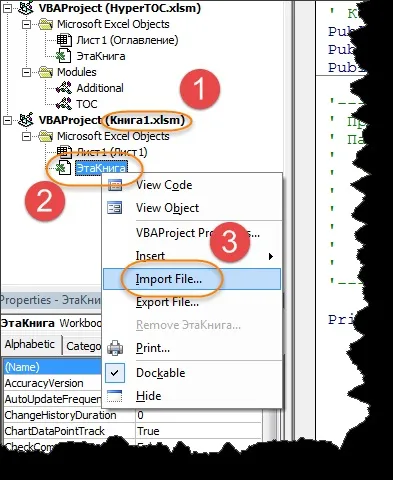Collapse Microsoft Excel Objects under Книга1.xlsm
The width and height of the screenshot is (393, 480).
(x=26, y=136)
